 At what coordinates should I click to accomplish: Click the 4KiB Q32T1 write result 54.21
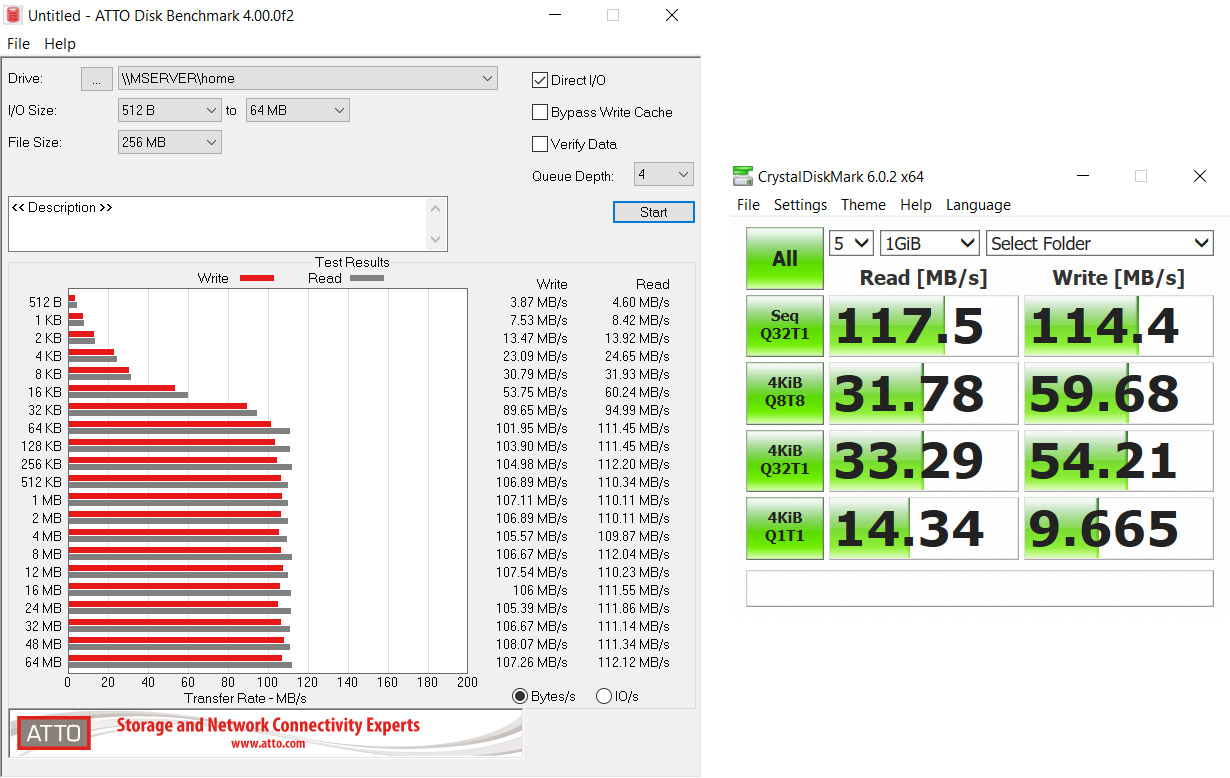pos(1119,460)
